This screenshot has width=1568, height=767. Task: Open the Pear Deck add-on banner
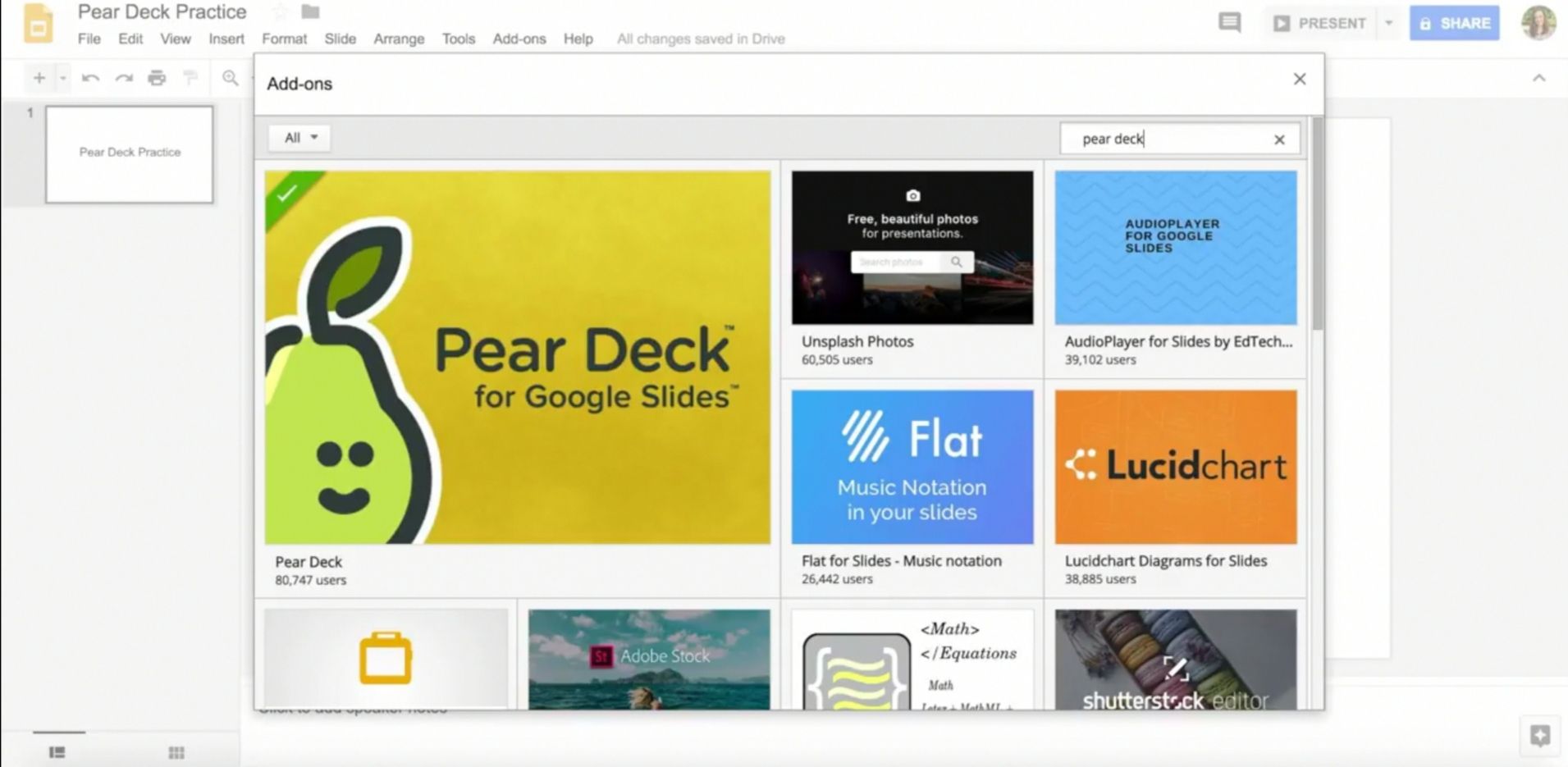click(518, 357)
